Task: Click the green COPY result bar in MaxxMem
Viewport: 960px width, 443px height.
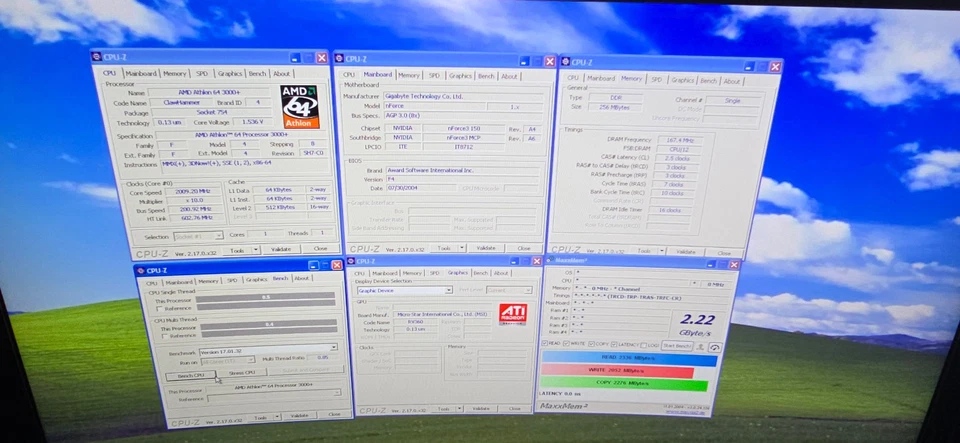Action: pyautogui.click(x=624, y=384)
